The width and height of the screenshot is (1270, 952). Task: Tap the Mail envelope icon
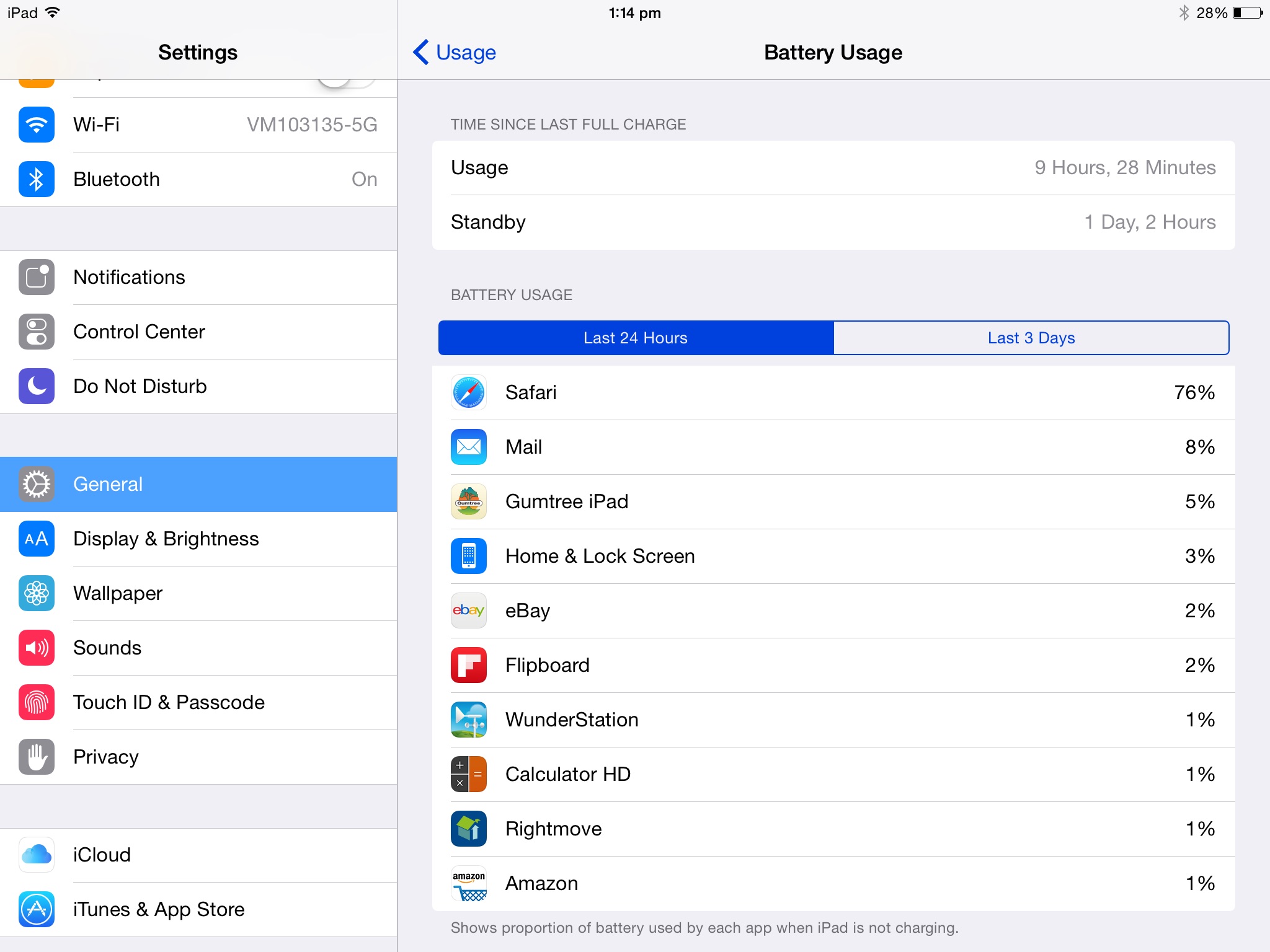click(x=468, y=447)
